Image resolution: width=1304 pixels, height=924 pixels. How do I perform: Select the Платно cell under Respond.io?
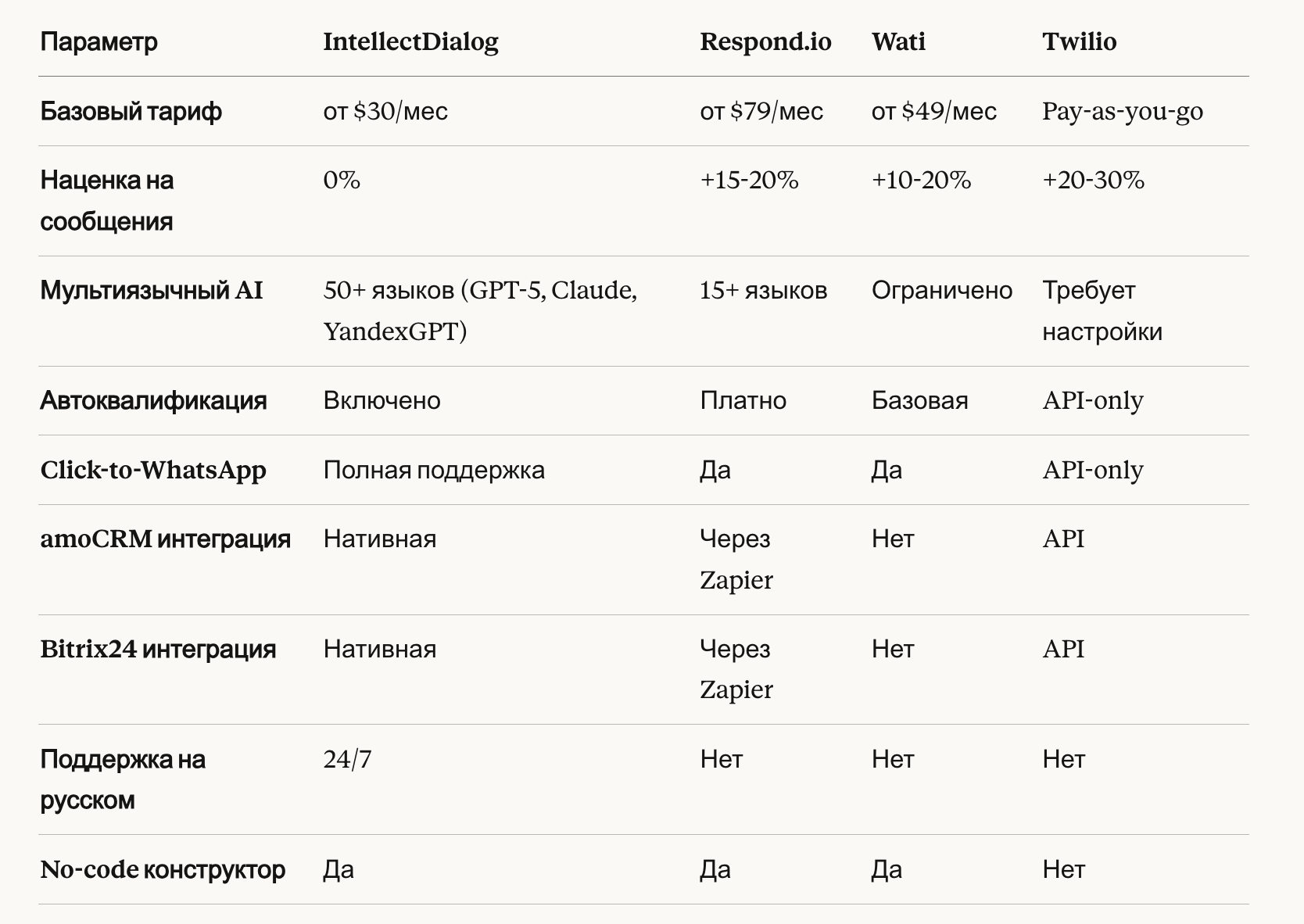[743, 401]
